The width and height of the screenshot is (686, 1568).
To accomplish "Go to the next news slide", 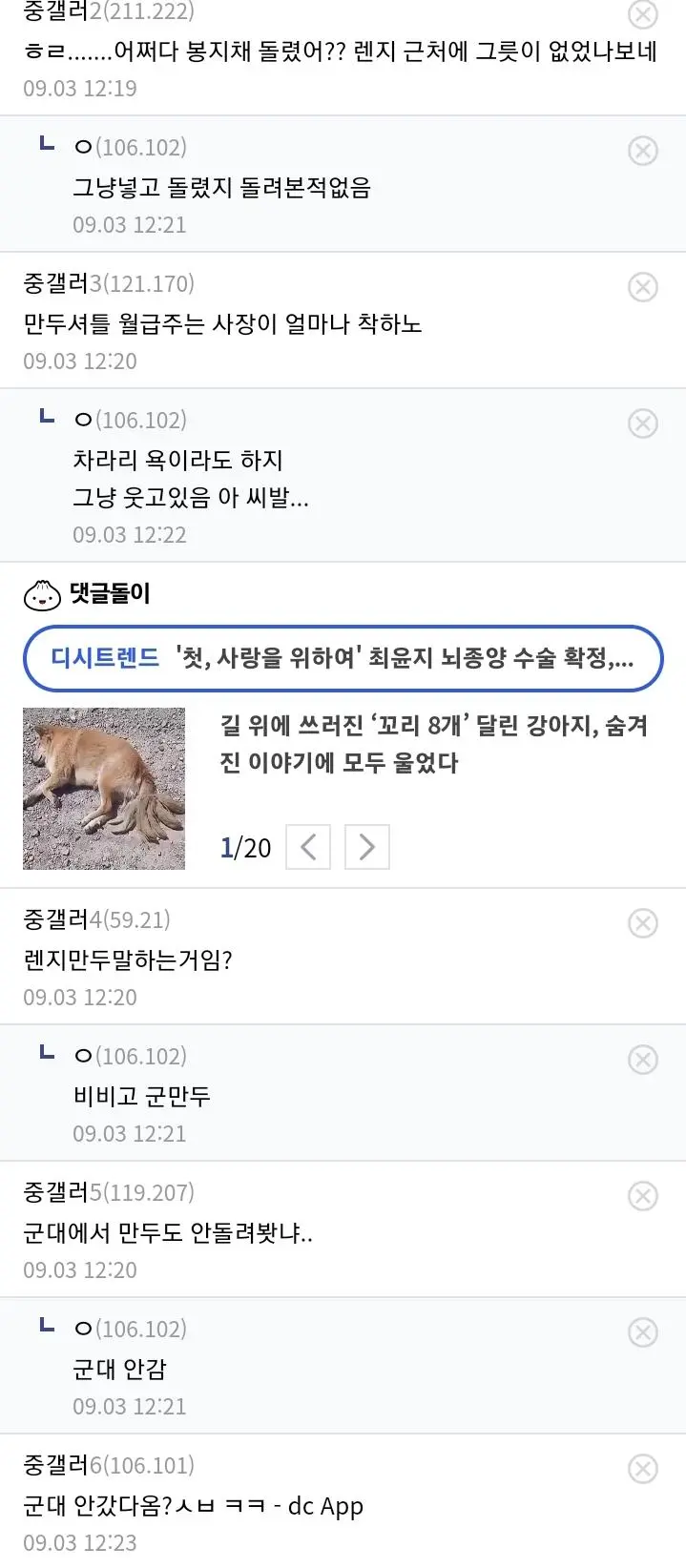I will click(x=366, y=847).
